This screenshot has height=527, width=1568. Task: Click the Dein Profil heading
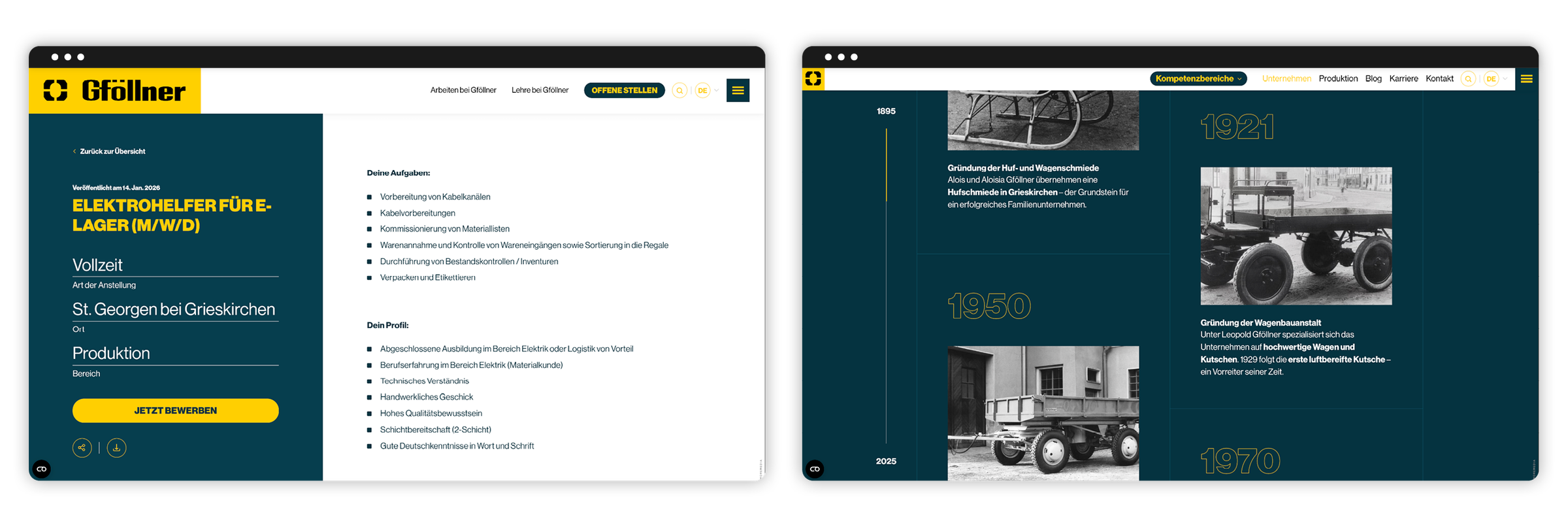[387, 326]
